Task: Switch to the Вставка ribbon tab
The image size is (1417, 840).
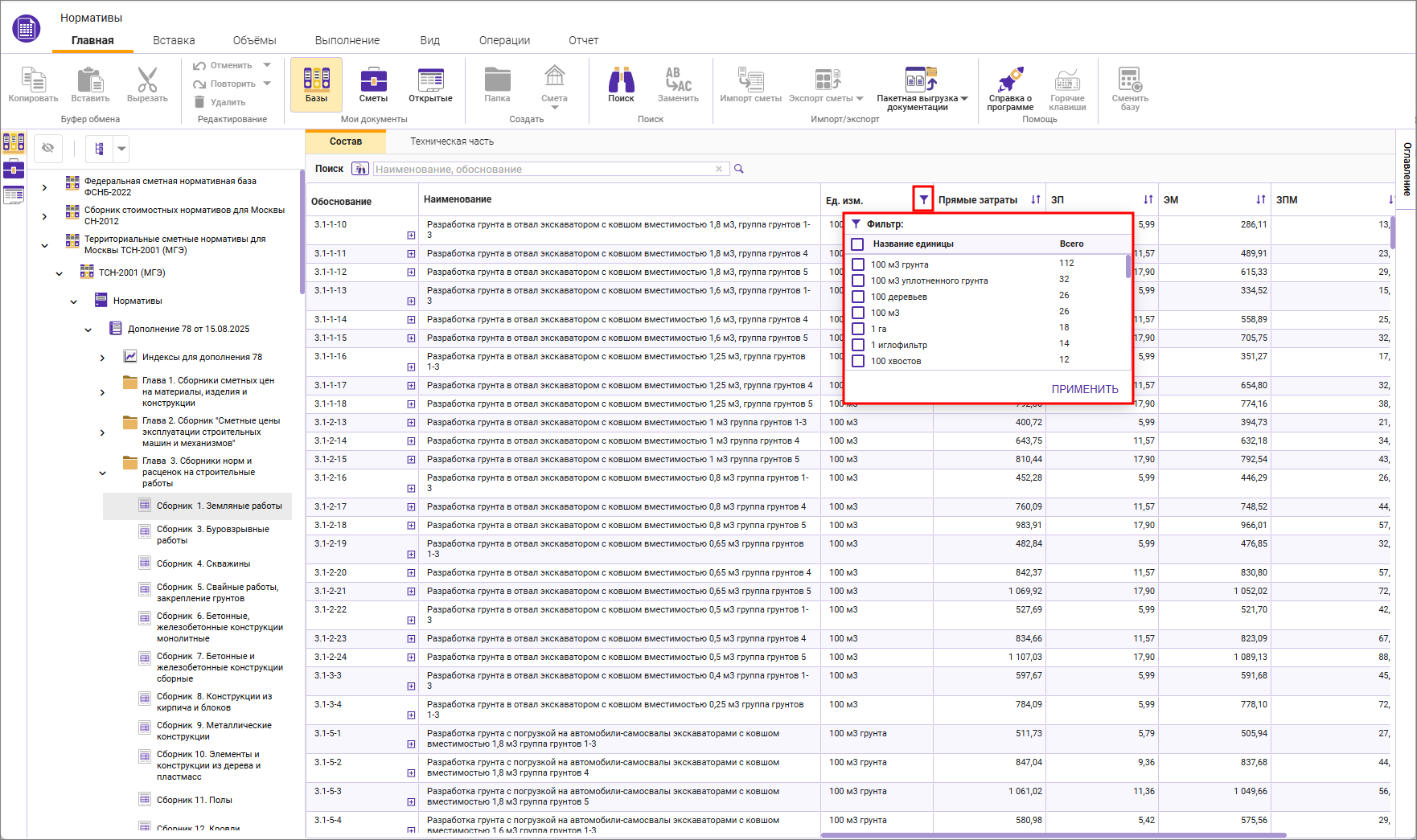Action: 174,40
